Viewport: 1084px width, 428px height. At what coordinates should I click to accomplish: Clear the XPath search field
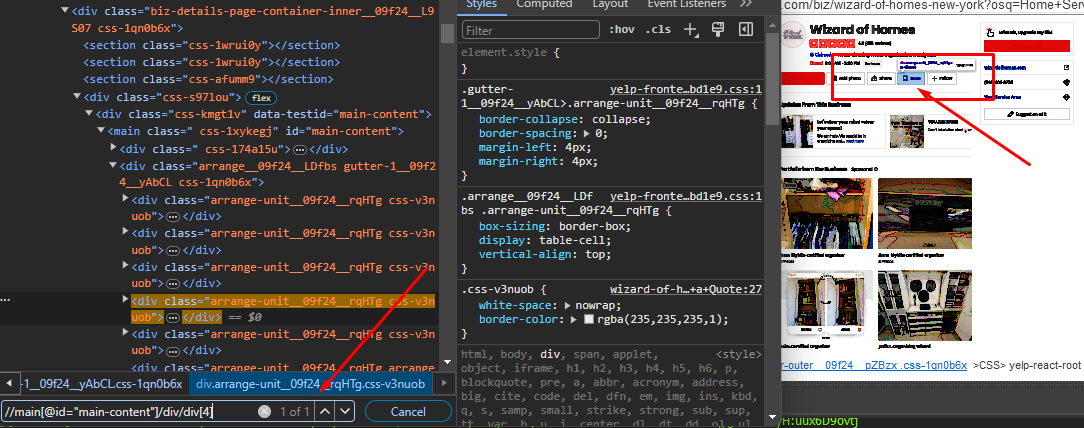(x=264, y=411)
